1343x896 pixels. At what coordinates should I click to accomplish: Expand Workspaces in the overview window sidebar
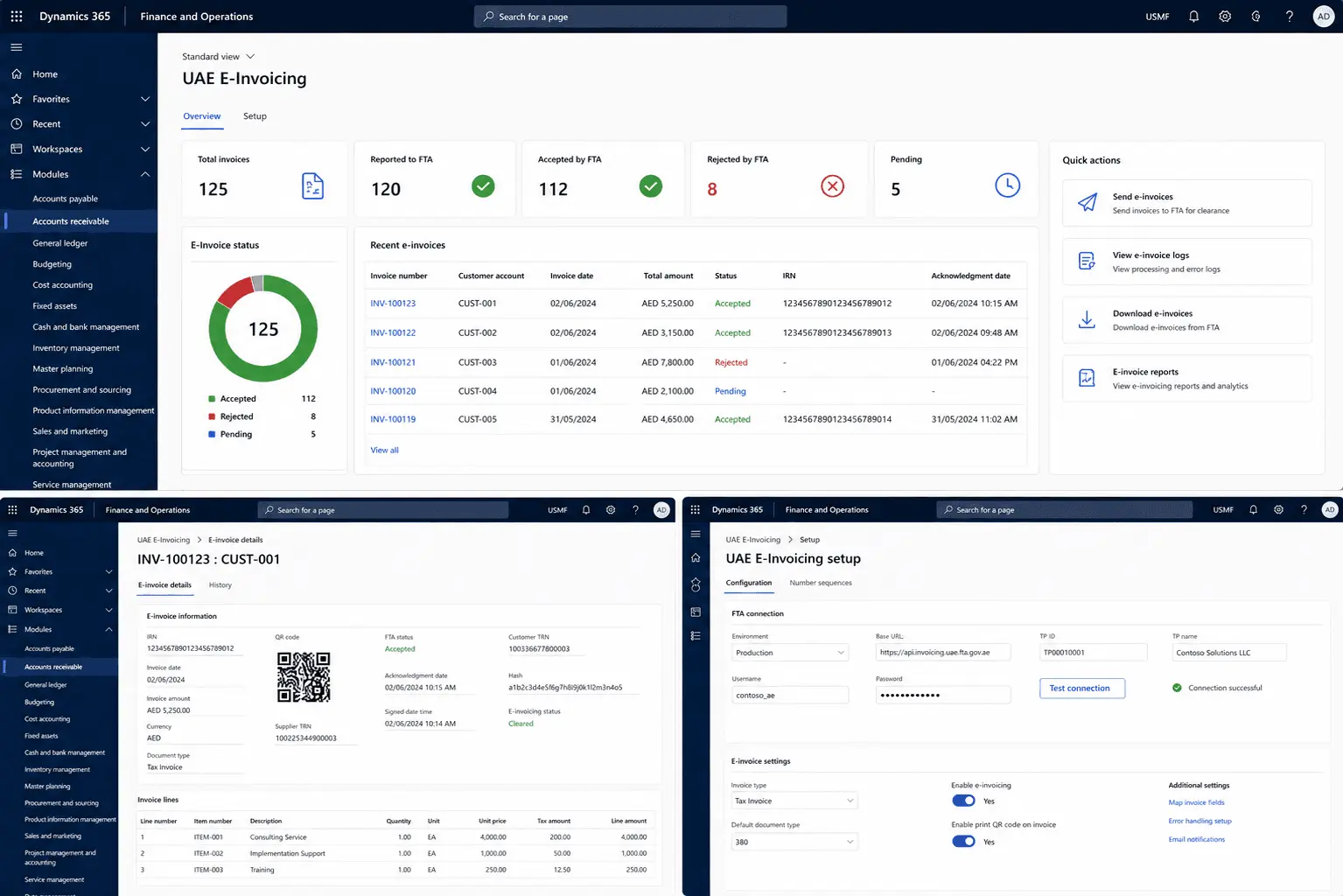(x=145, y=149)
